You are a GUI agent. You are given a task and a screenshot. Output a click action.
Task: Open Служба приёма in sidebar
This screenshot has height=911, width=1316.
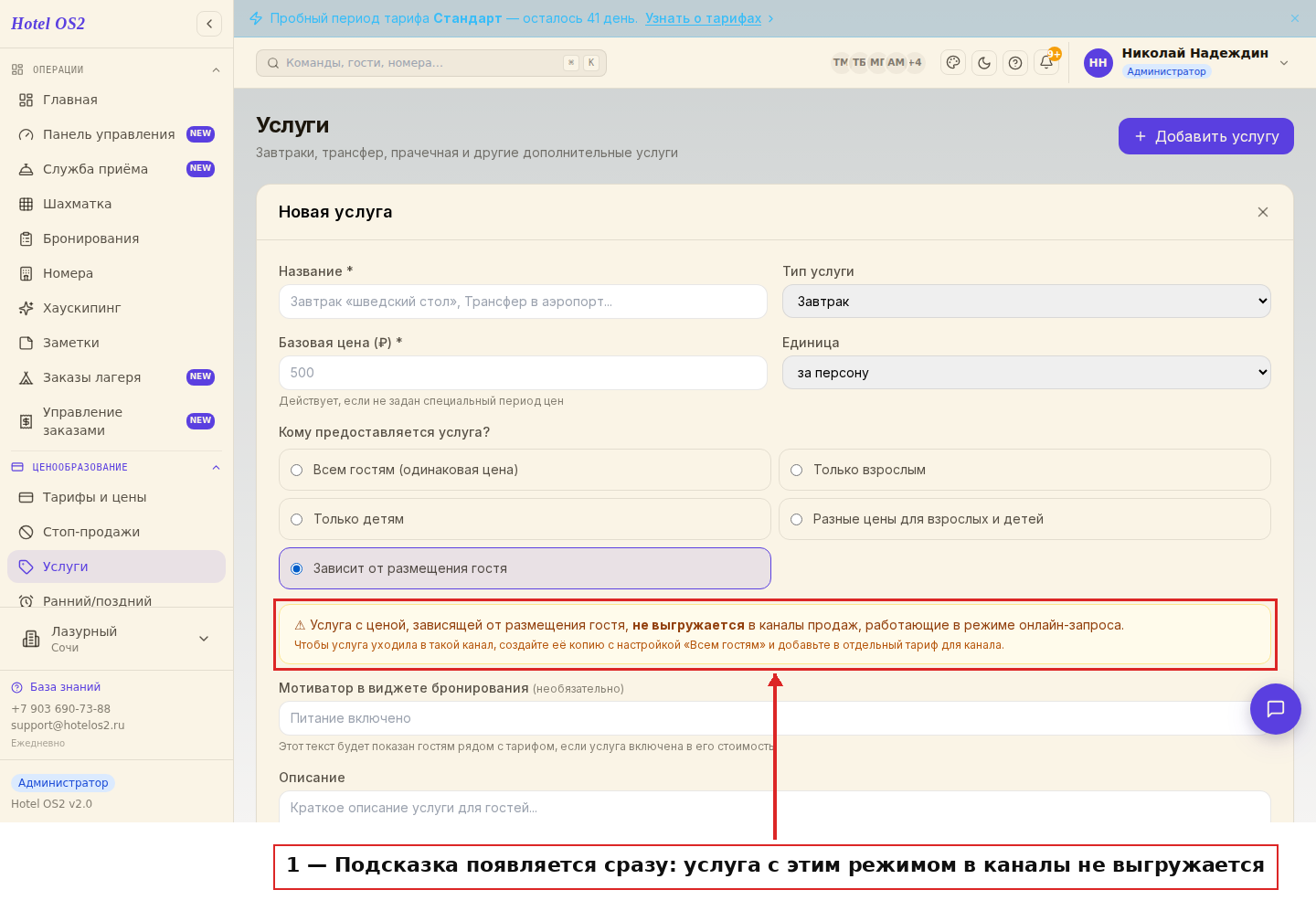point(116,169)
